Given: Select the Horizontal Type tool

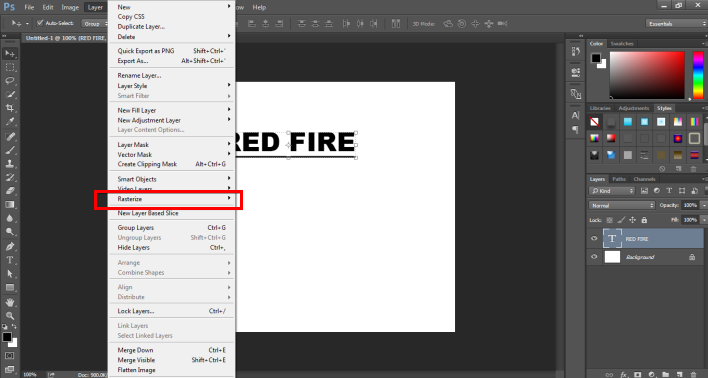Looking at the screenshot, I should click(x=10, y=260).
